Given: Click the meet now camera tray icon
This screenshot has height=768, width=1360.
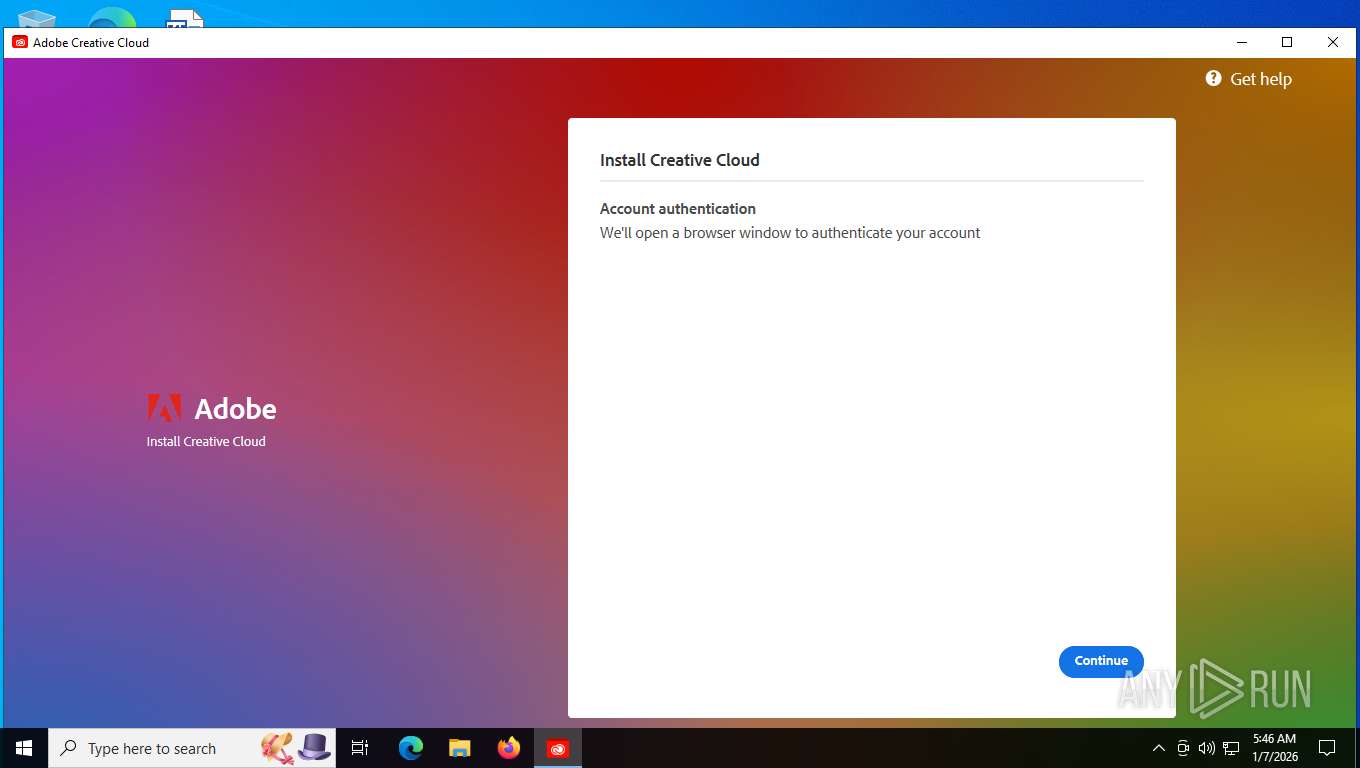Looking at the screenshot, I should click(x=1183, y=748).
